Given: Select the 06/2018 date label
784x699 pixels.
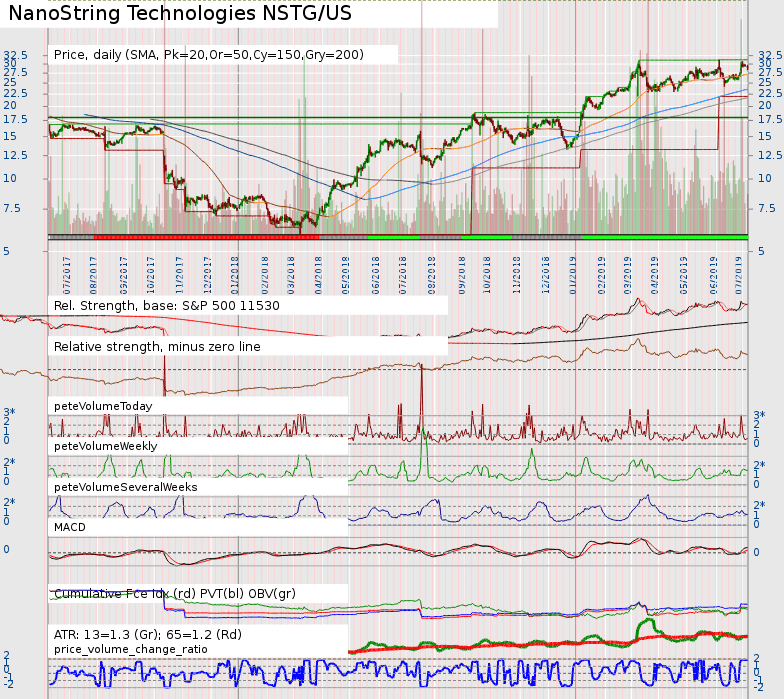Looking at the screenshot, I should (x=376, y=275).
